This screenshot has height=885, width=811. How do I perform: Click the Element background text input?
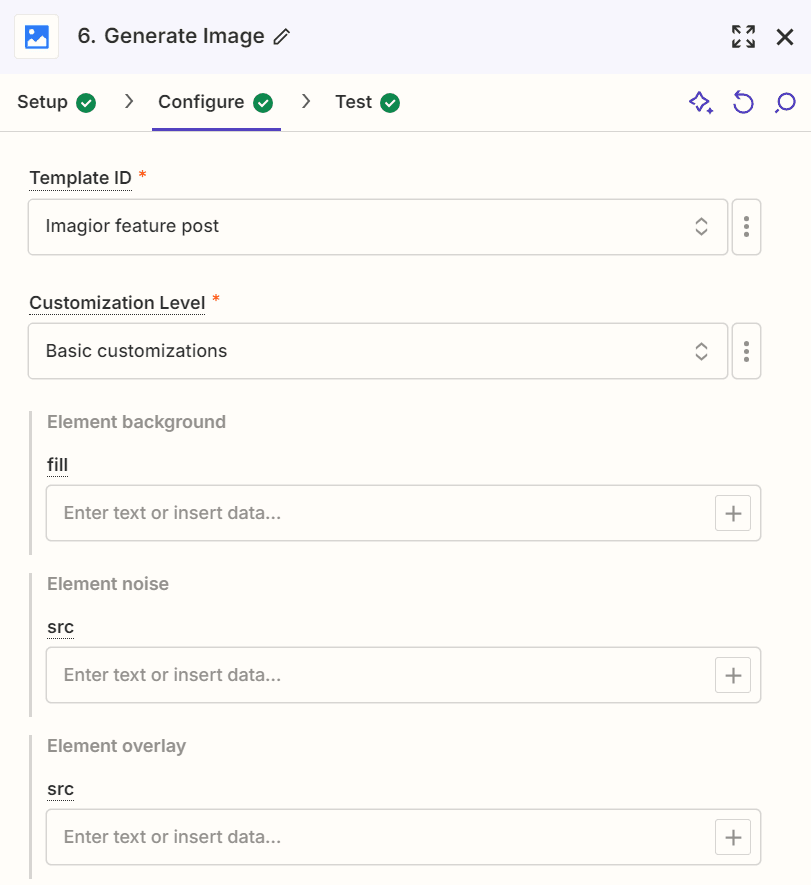point(380,513)
